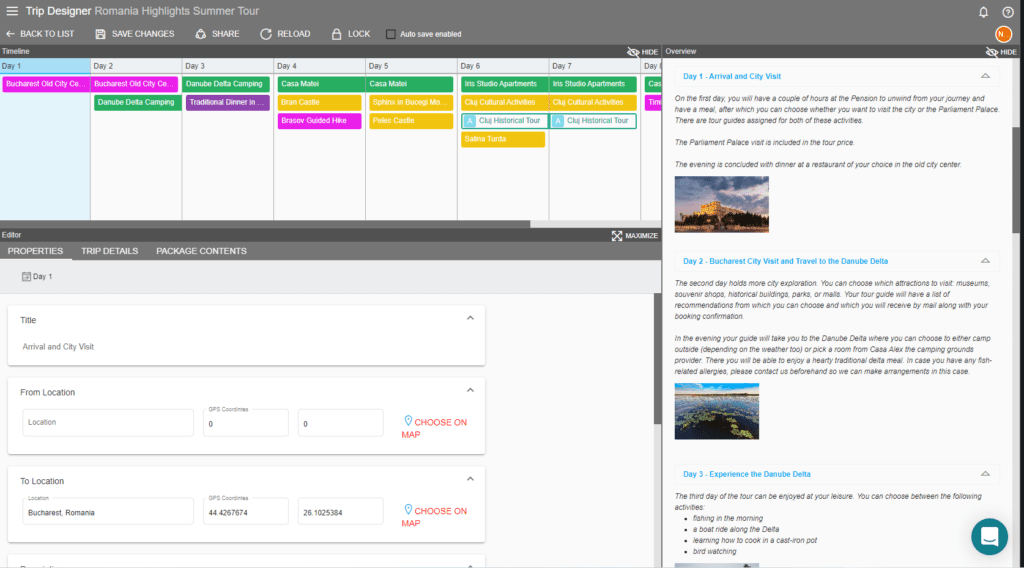Select Danube Delta Camping item in Day 2
1024x568 pixels.
(138, 102)
